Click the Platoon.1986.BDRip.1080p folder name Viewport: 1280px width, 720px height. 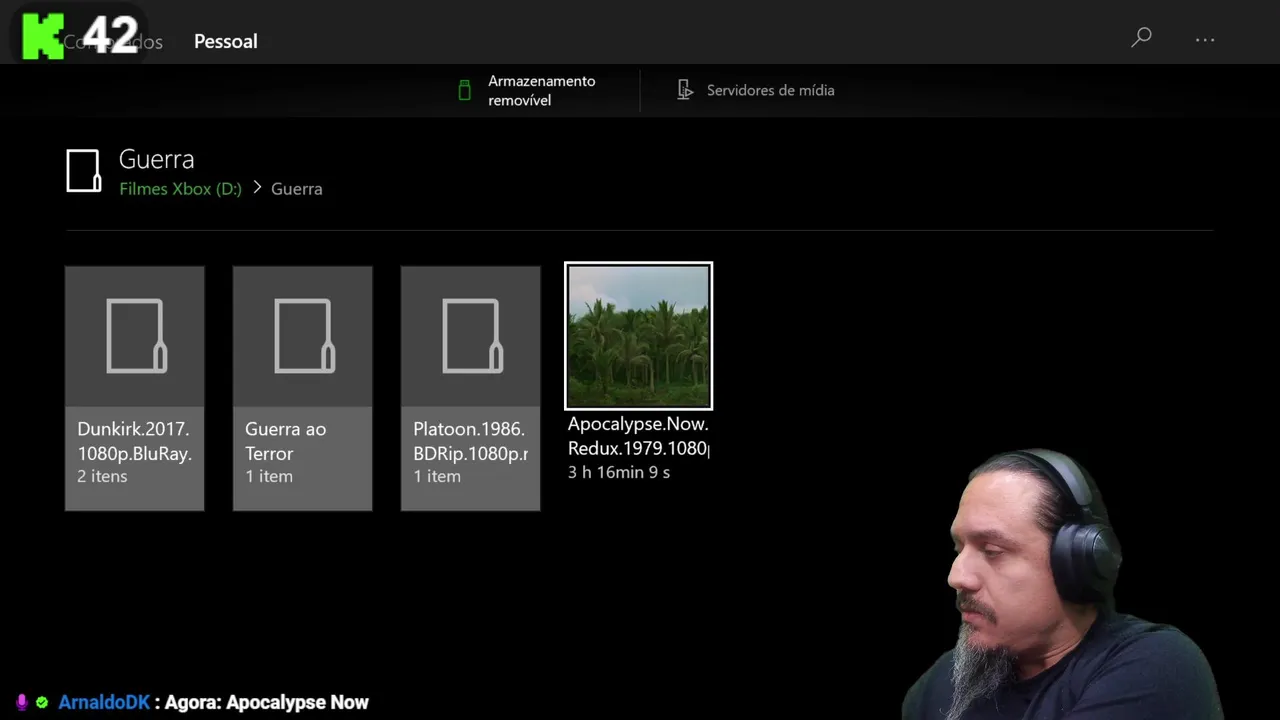[x=470, y=441]
